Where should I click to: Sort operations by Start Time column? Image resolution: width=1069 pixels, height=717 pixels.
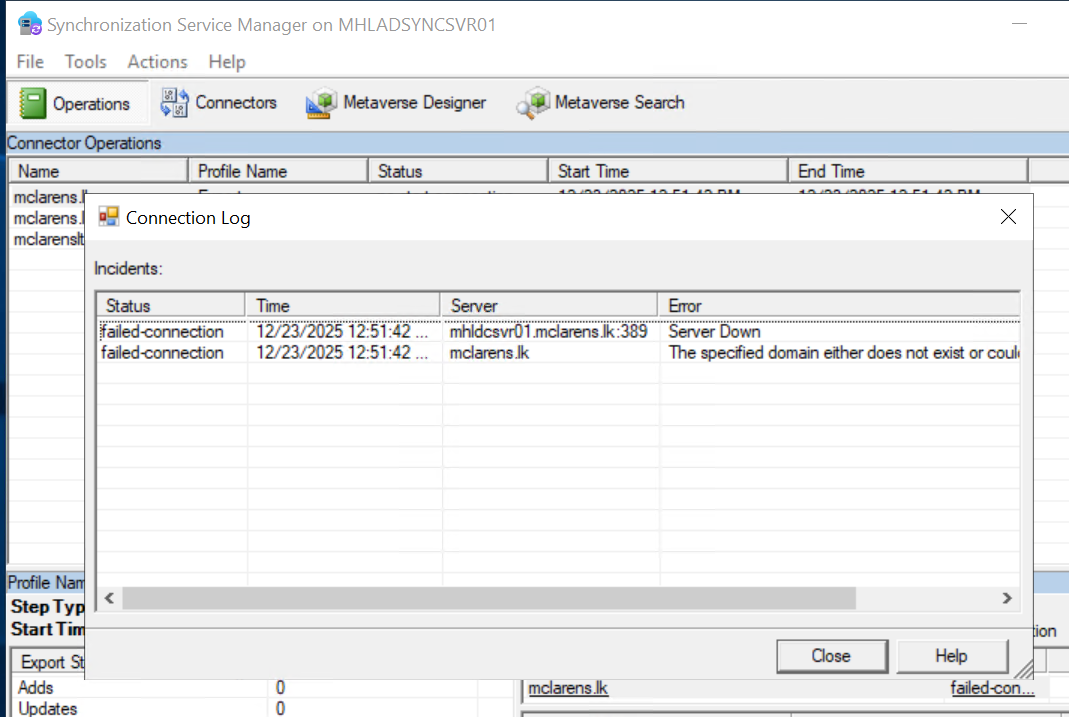[668, 171]
